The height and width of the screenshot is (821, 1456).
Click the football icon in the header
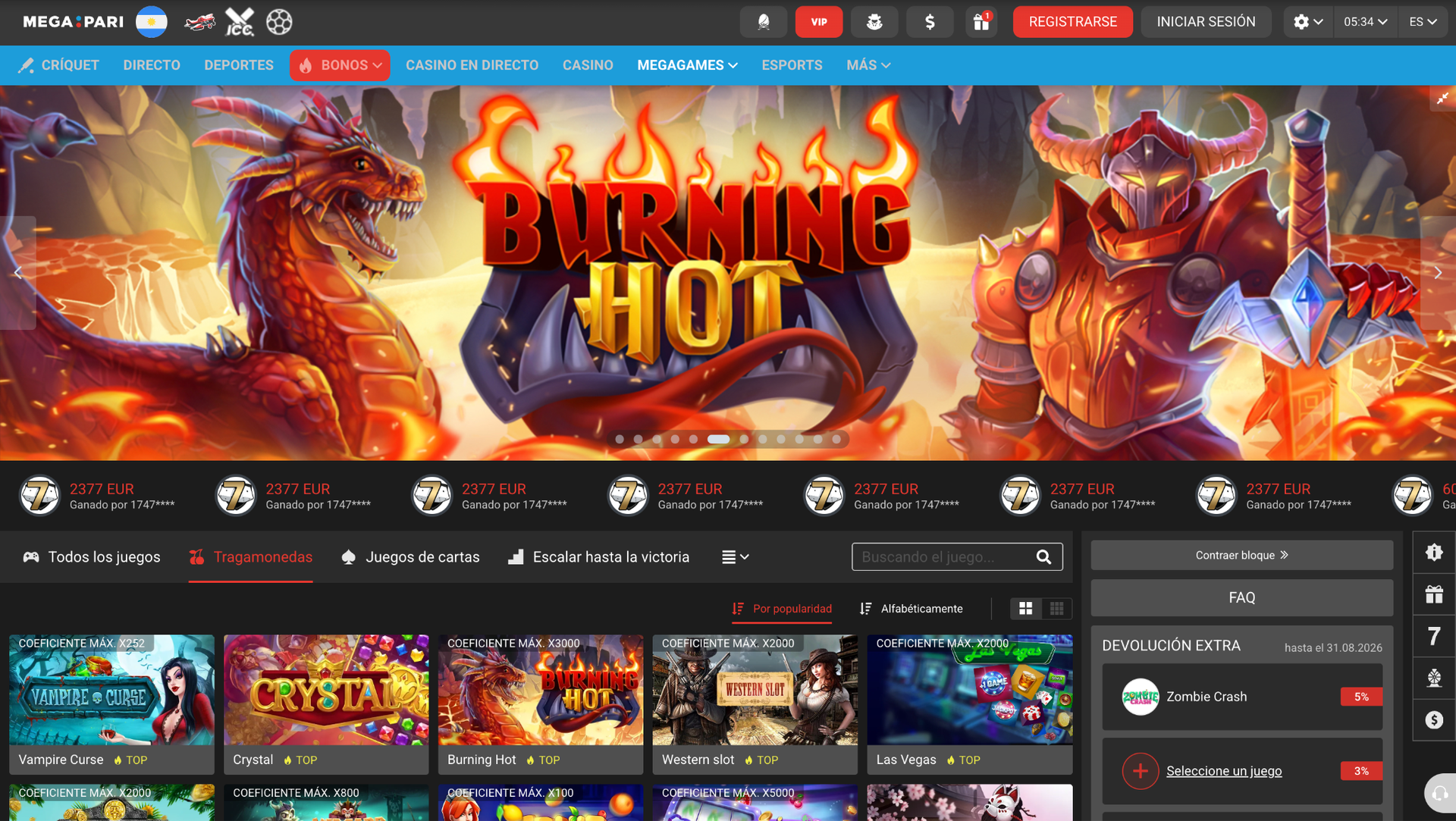(x=279, y=22)
